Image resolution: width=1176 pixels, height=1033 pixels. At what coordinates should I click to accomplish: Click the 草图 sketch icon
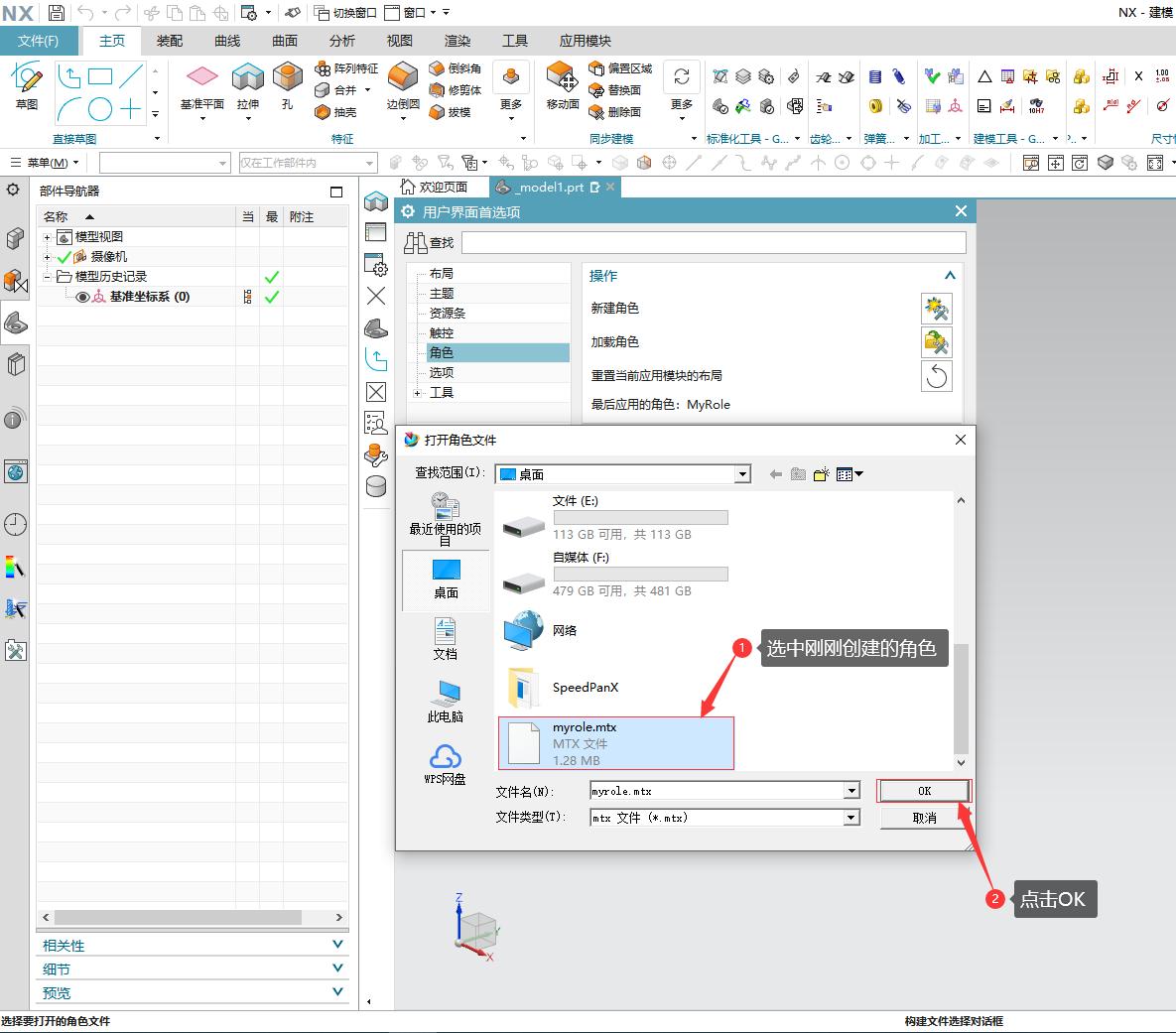[x=27, y=78]
